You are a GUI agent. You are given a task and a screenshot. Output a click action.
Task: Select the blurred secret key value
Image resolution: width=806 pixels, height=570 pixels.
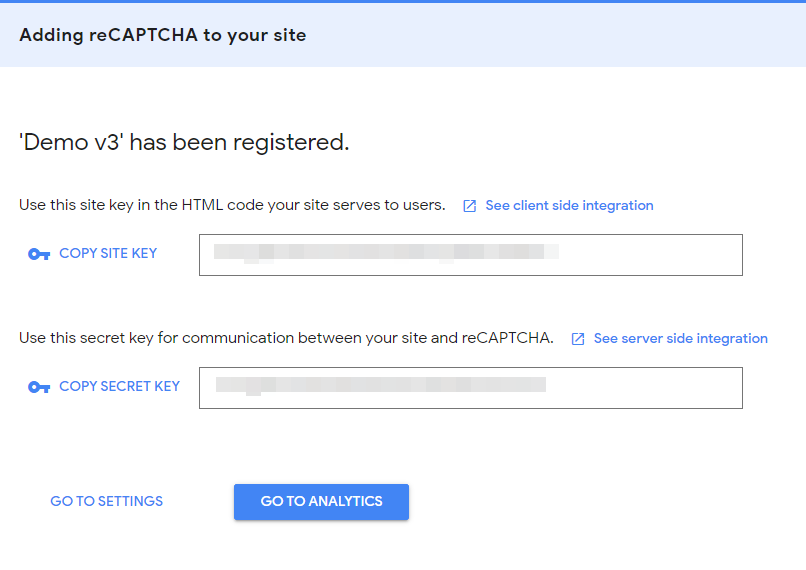[x=380, y=385]
